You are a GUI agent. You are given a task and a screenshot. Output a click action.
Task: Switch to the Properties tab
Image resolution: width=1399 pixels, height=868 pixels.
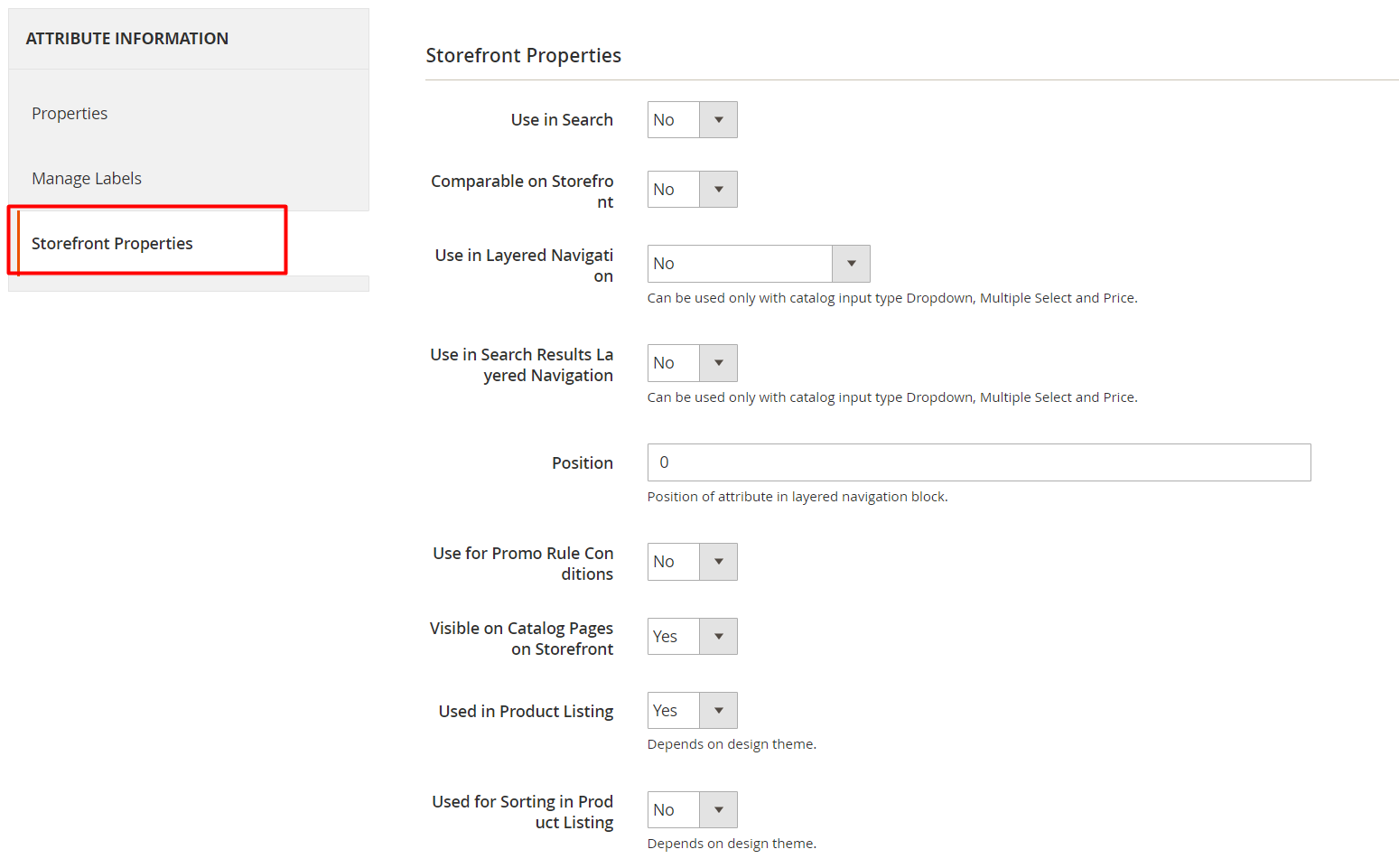(x=70, y=114)
